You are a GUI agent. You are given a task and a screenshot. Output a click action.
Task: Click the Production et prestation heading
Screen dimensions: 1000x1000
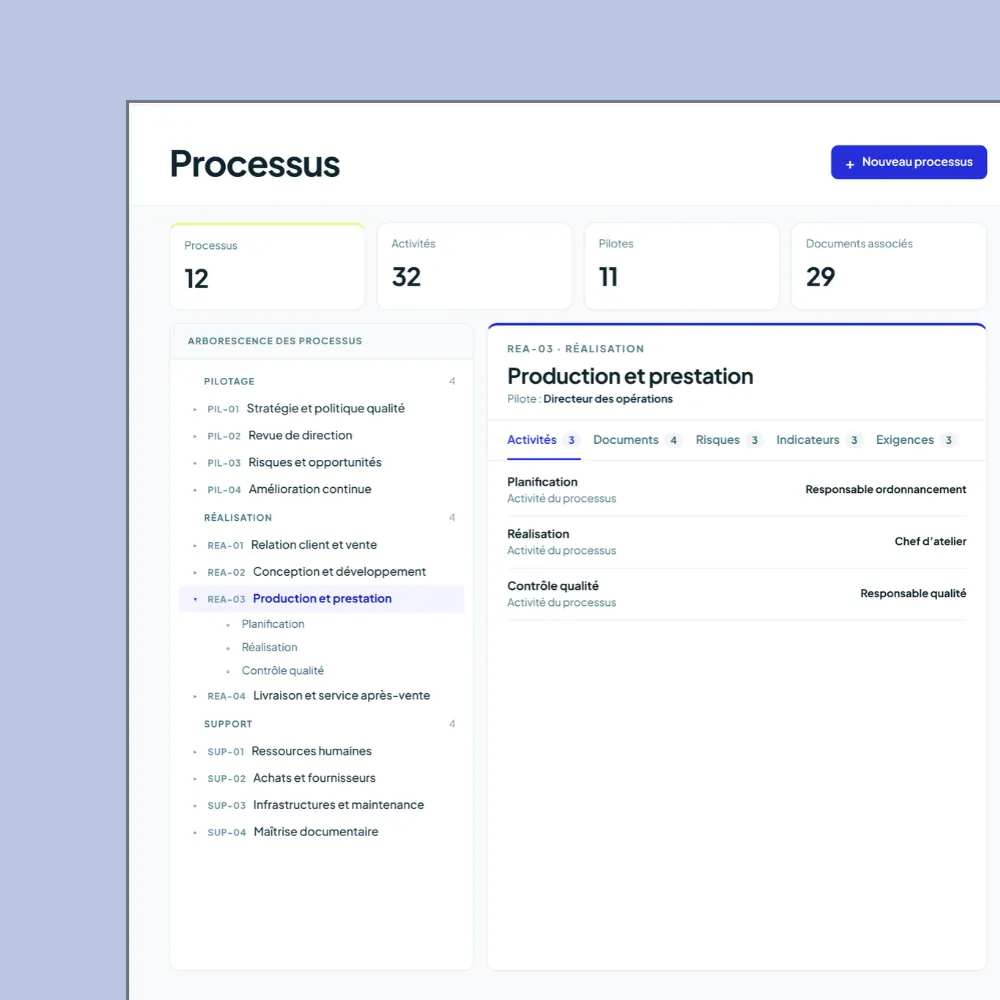click(x=630, y=376)
